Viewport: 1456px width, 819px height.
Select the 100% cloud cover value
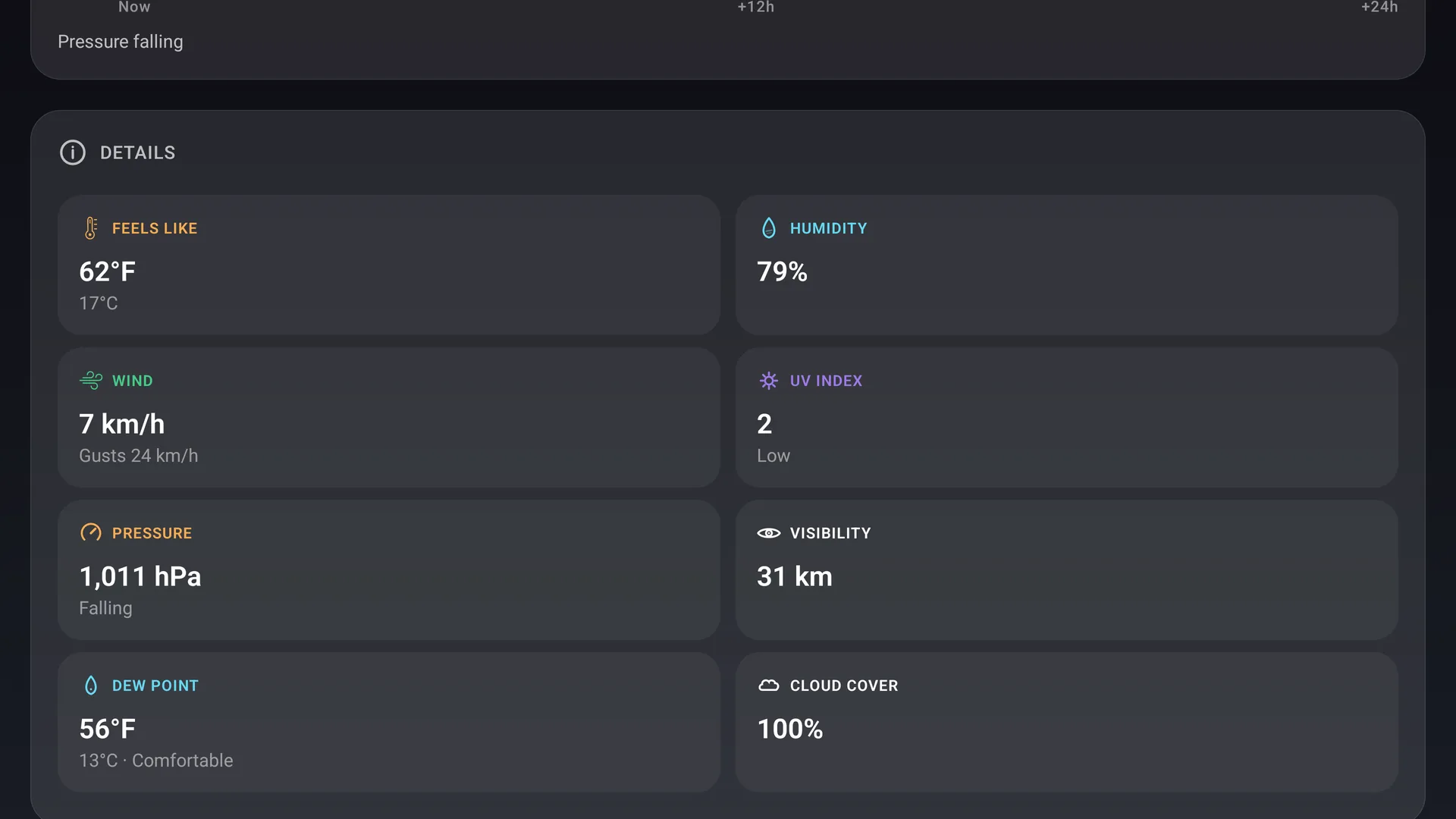click(x=790, y=729)
